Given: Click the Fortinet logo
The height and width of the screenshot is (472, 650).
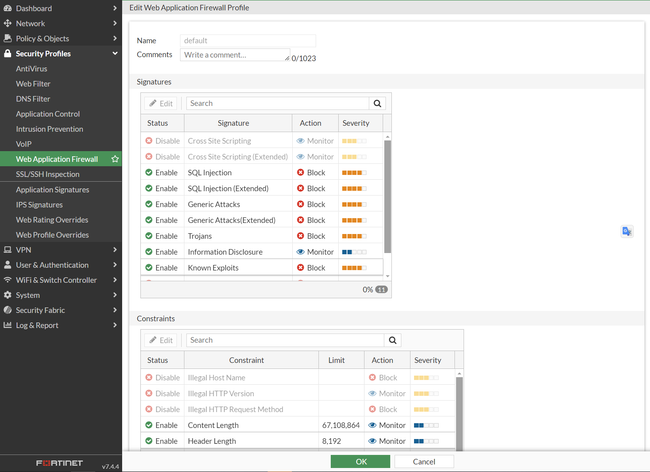Looking at the screenshot, I should coord(59,463).
